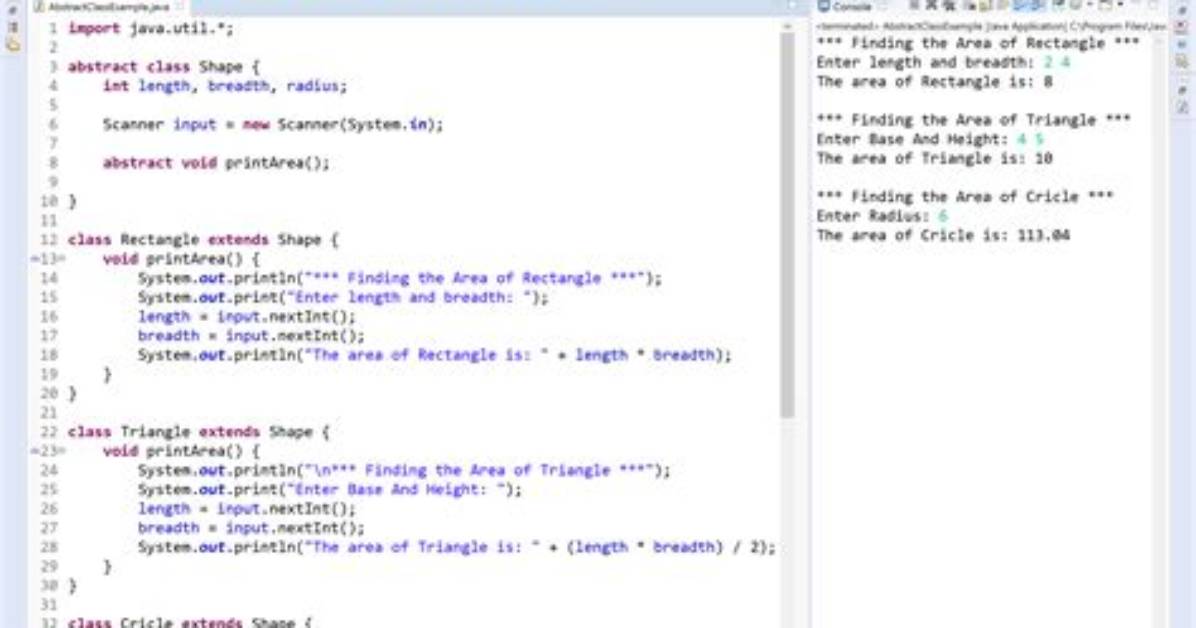Screen dimensions: 1196x628
Task: Collapse the Triangle printArea method fold
Action: pos(62,452)
